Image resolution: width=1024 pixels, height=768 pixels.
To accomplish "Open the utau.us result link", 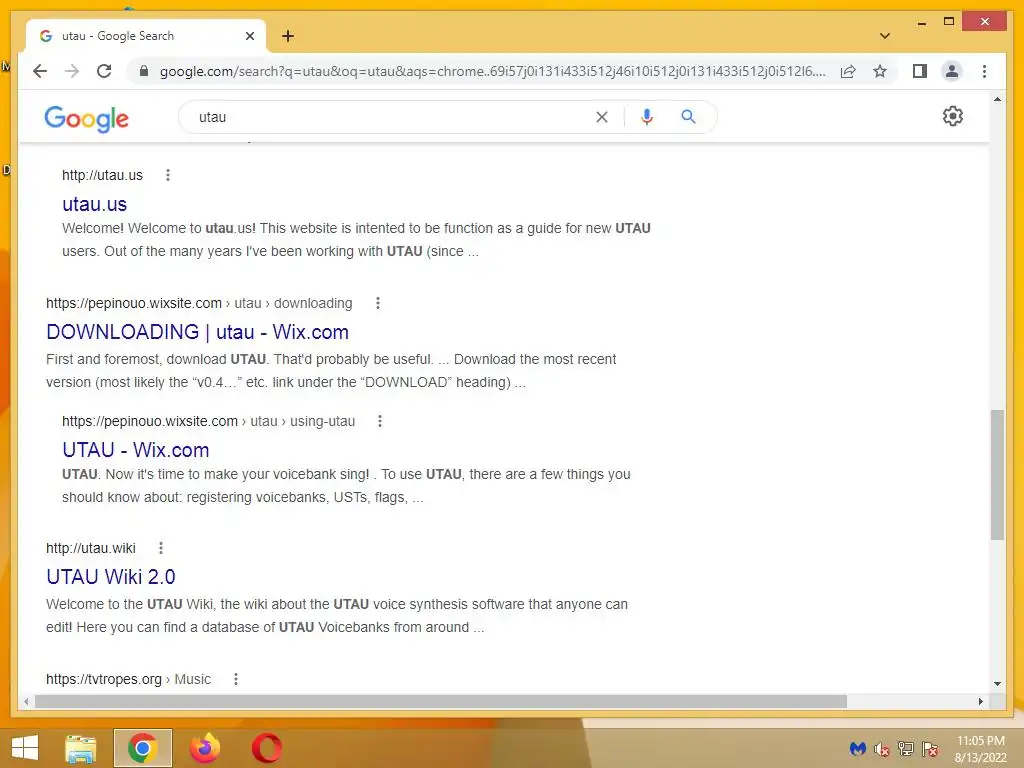I will (x=94, y=204).
